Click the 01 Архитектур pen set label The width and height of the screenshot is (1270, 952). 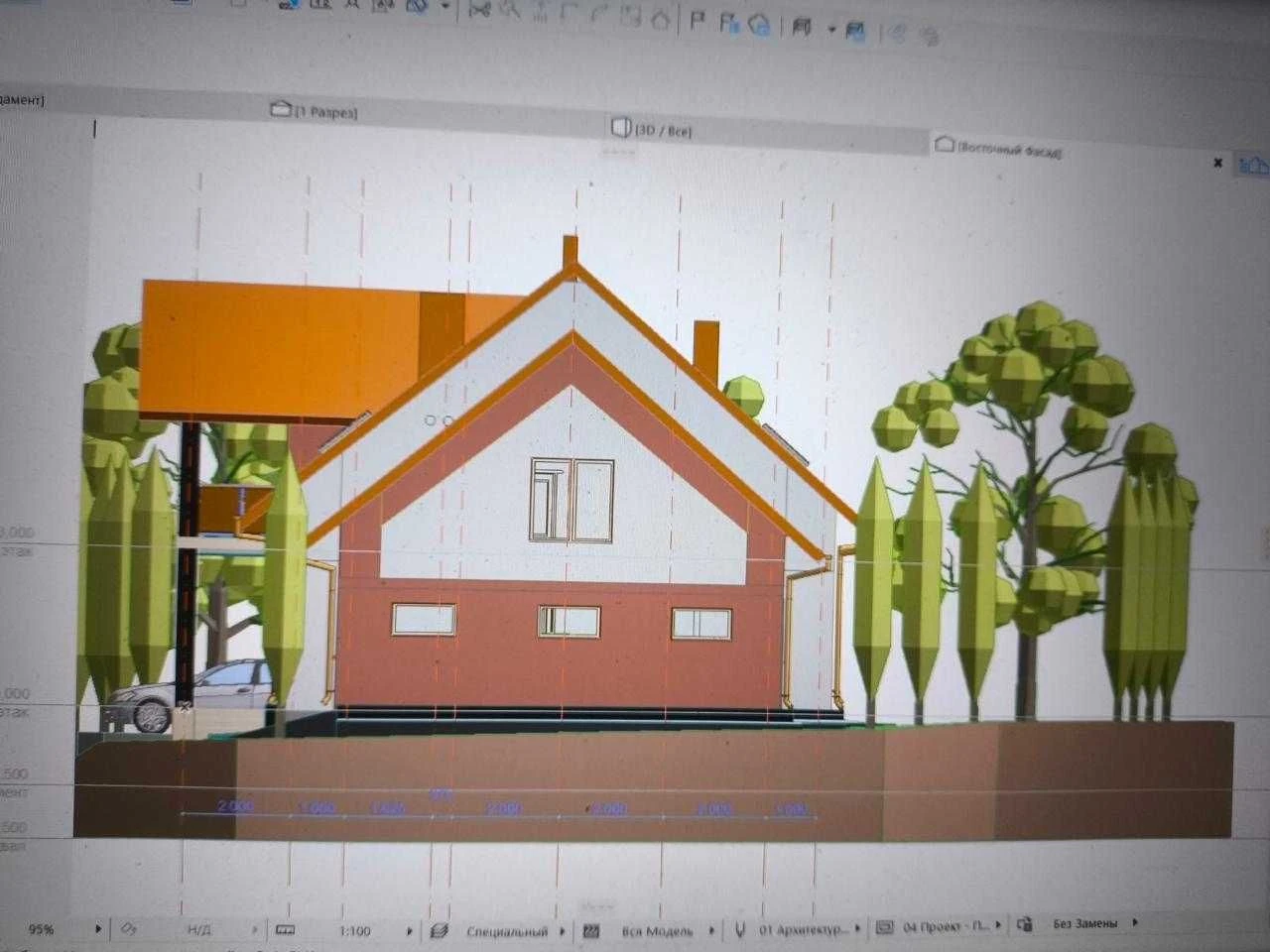click(804, 929)
